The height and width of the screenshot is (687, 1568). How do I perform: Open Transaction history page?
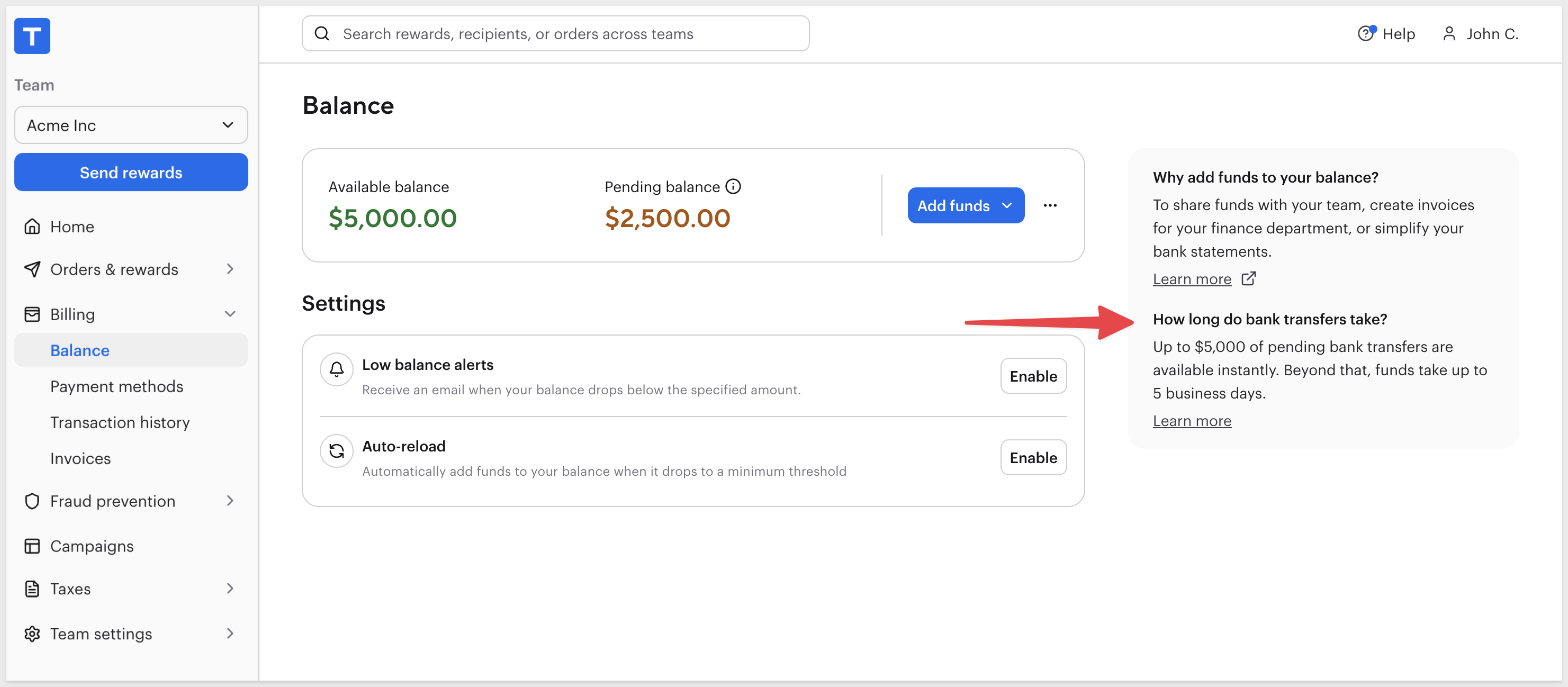pos(120,422)
